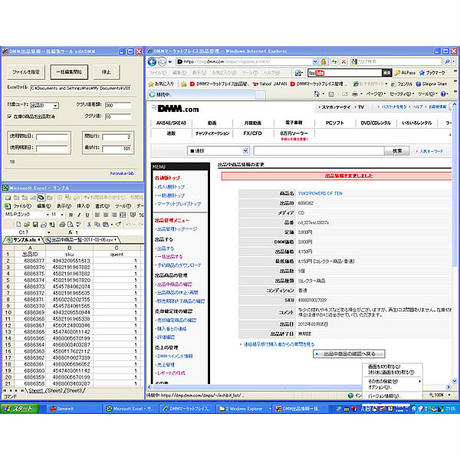Click the Italic icon in Excel toolbar
The height and width of the screenshot is (460, 460).
click(x=79, y=215)
